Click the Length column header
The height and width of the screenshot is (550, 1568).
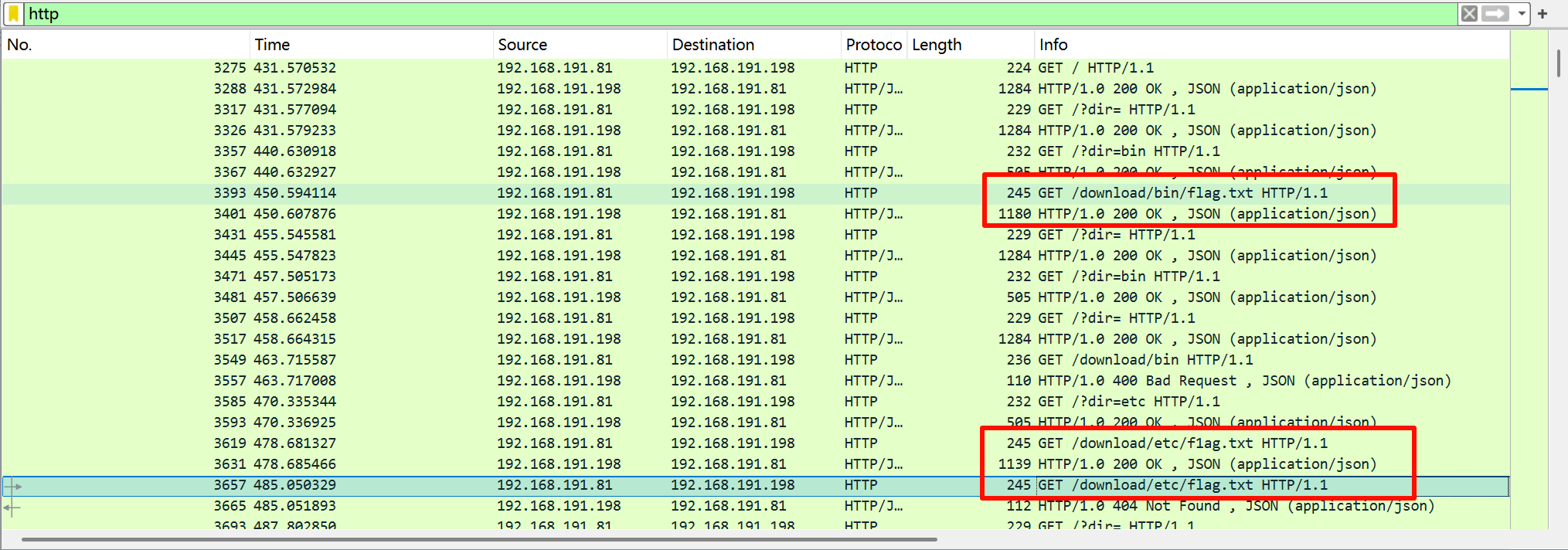click(x=970, y=45)
